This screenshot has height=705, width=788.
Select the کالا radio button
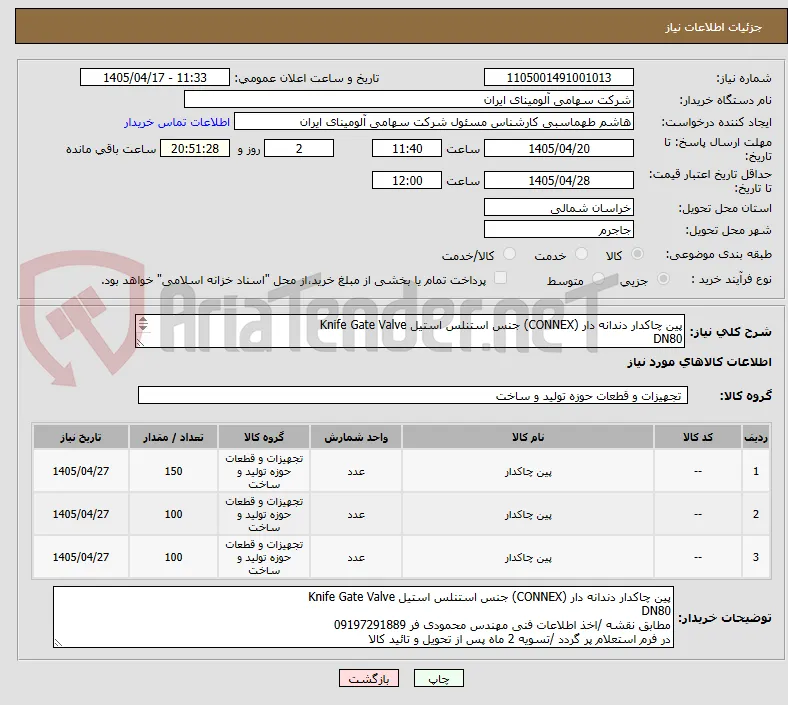[x=637, y=254]
